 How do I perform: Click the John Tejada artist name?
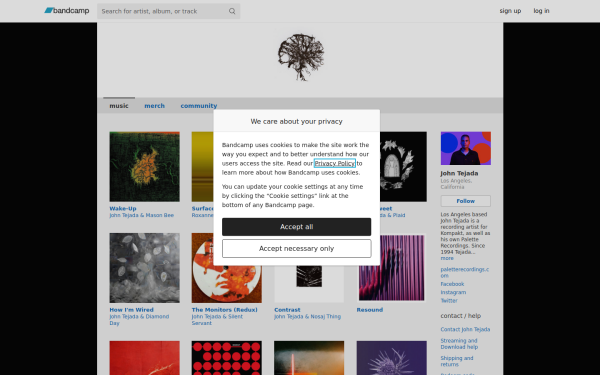point(459,173)
